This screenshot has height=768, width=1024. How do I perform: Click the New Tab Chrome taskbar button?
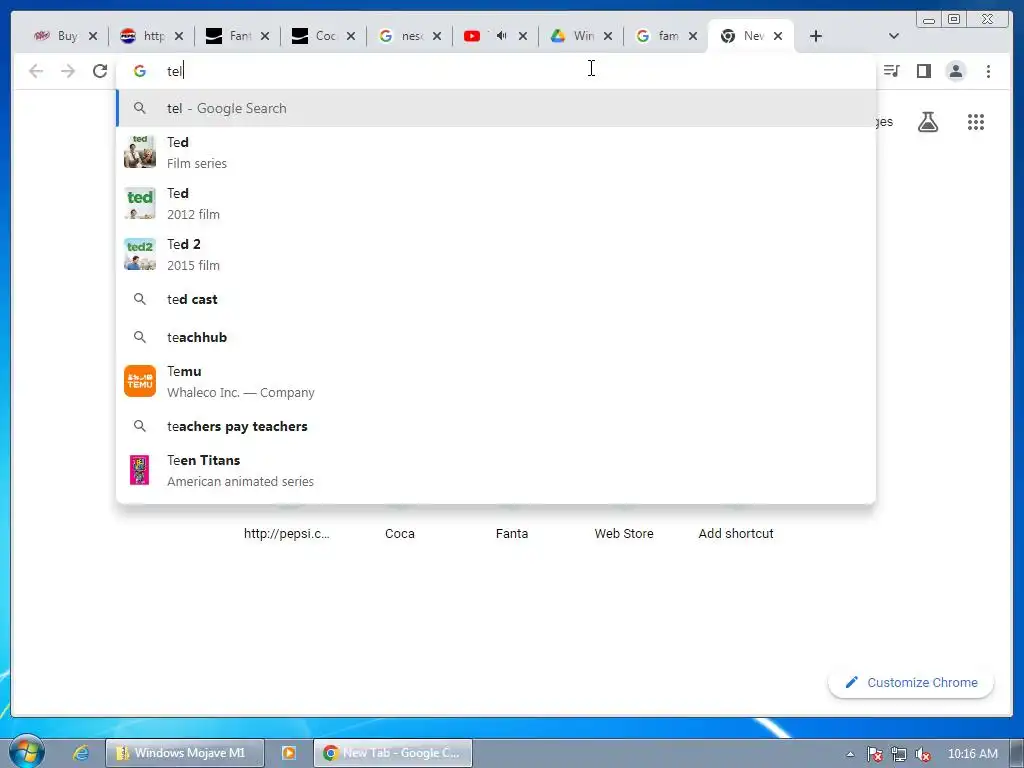coord(392,753)
